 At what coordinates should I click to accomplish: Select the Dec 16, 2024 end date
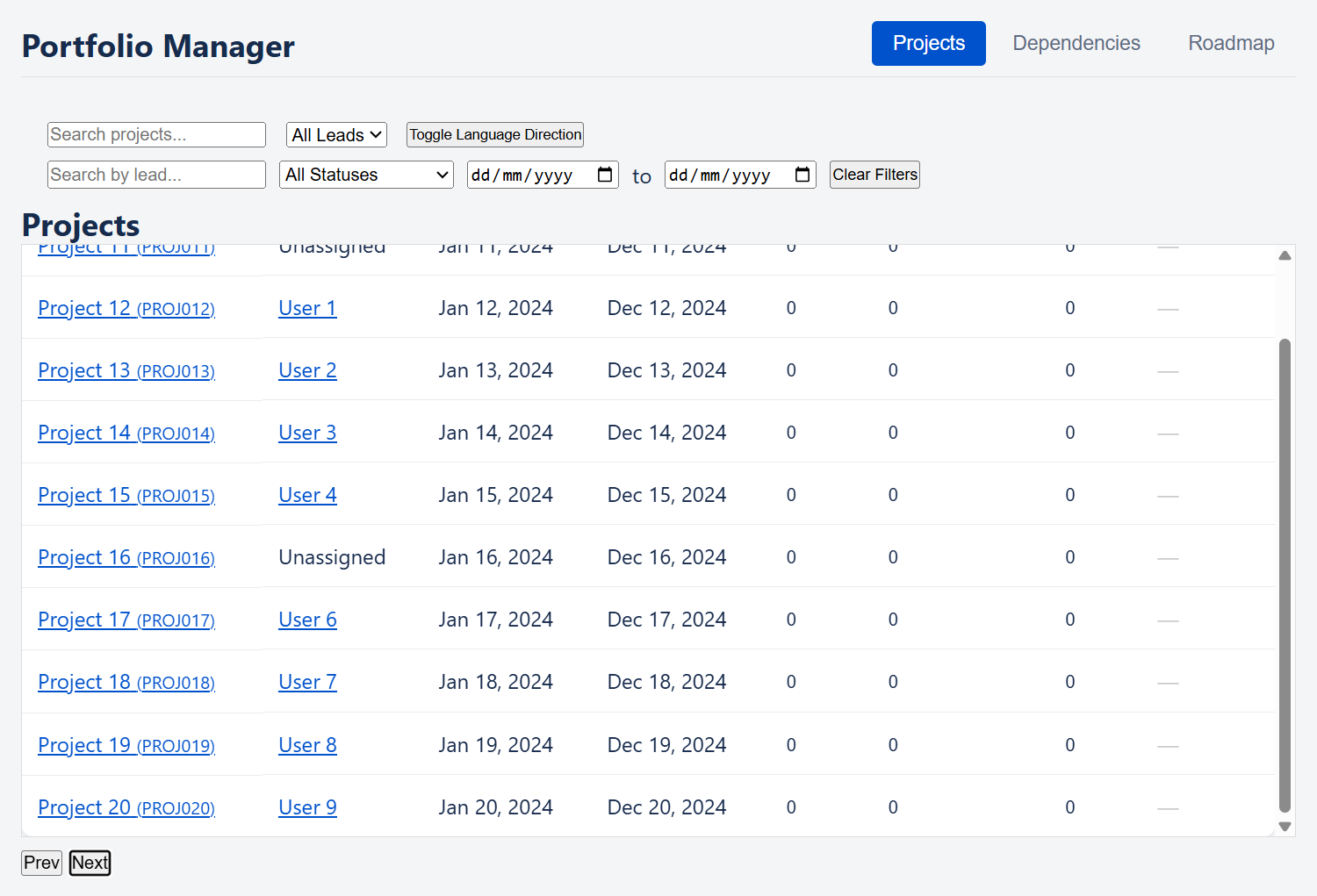[667, 557]
